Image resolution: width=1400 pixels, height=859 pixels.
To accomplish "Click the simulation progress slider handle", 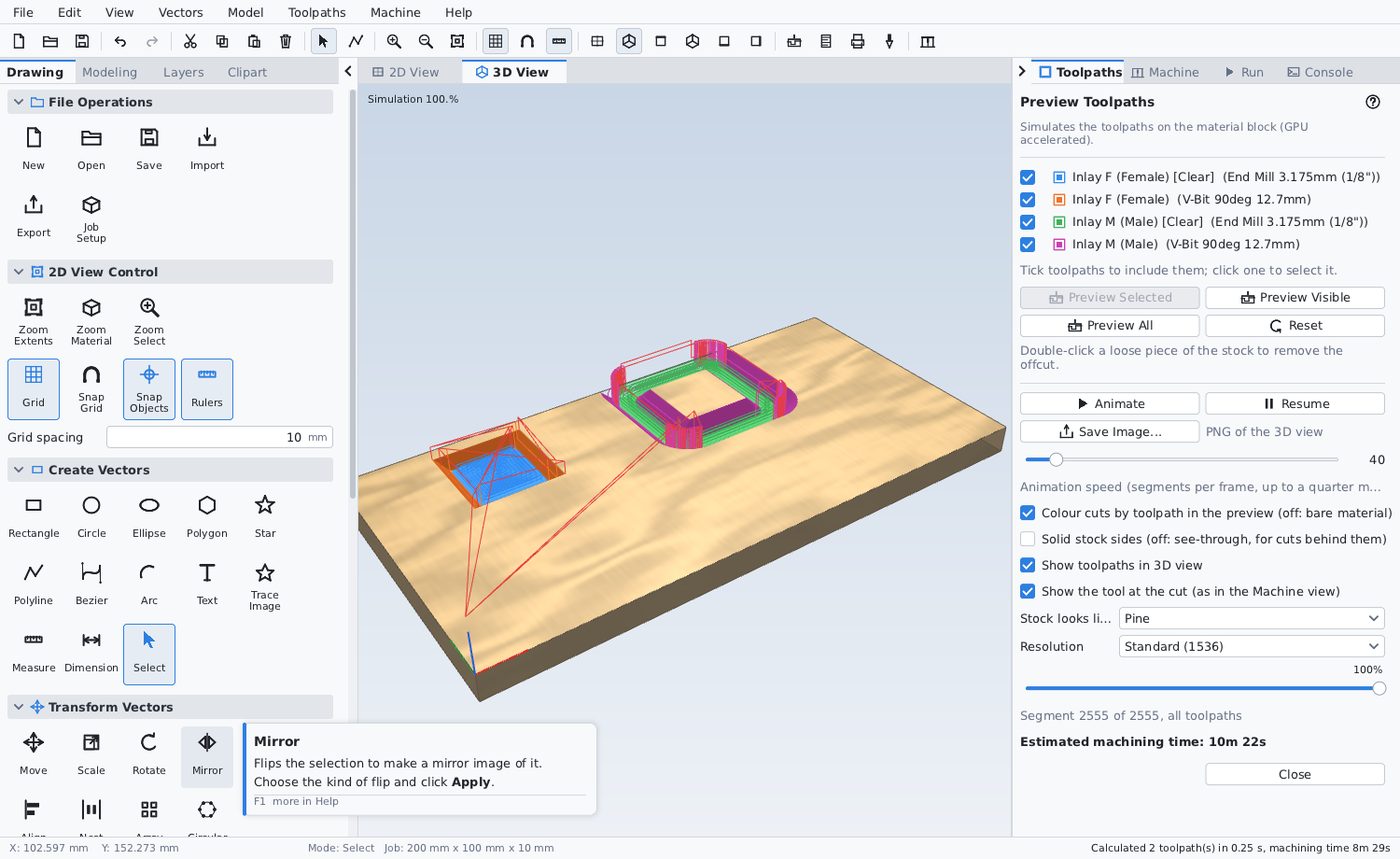I will coord(1379,688).
